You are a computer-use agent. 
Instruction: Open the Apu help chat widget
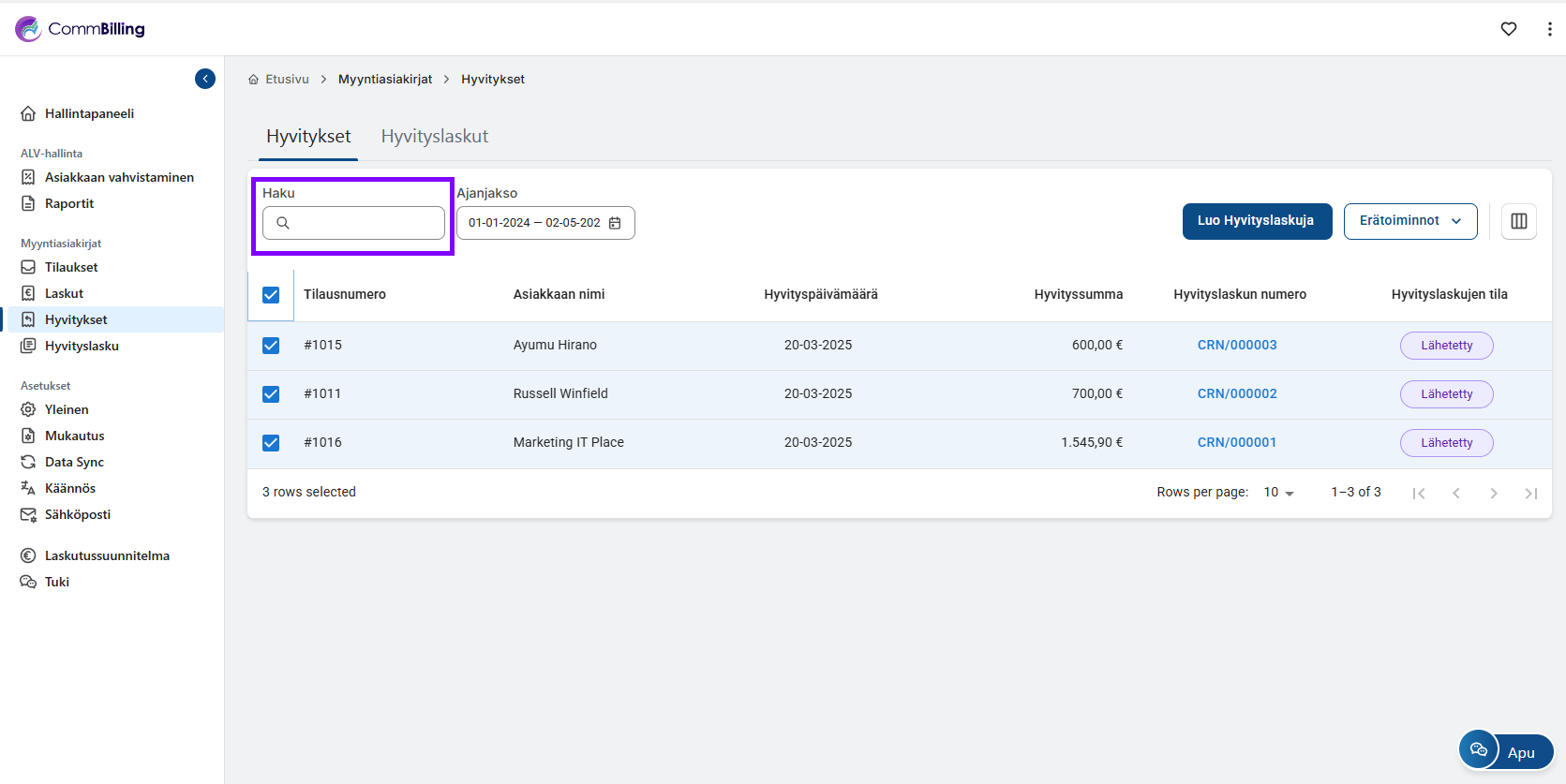[x=1506, y=751]
